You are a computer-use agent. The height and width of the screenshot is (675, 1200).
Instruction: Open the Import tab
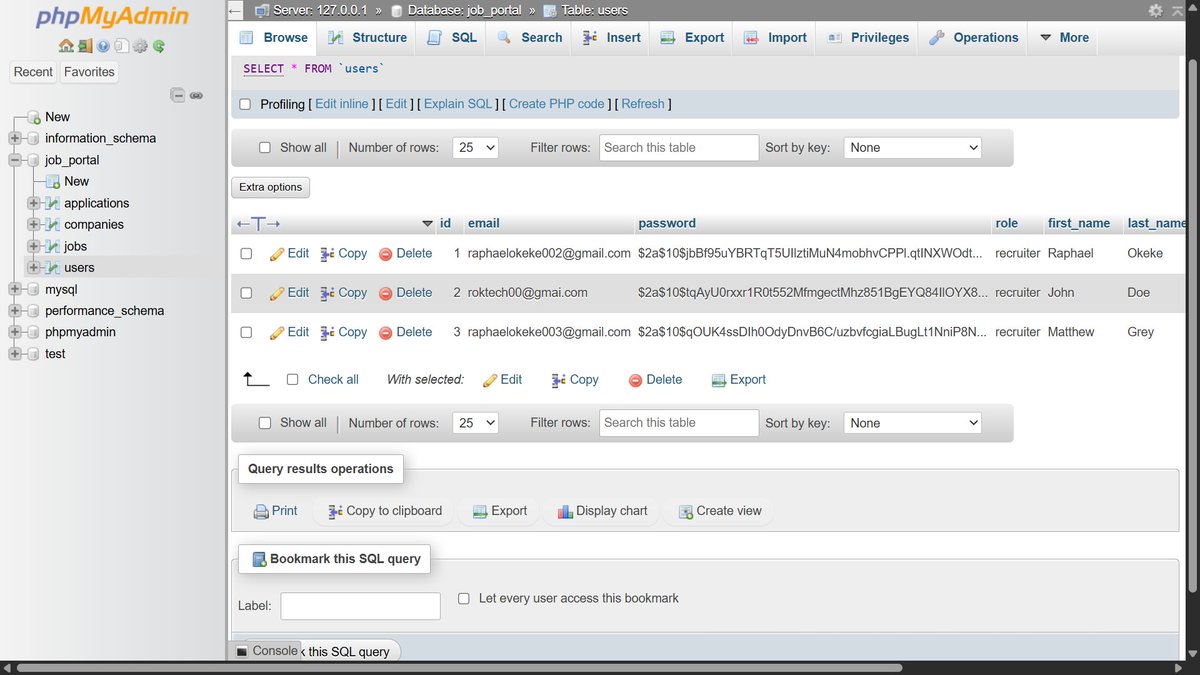pos(776,37)
